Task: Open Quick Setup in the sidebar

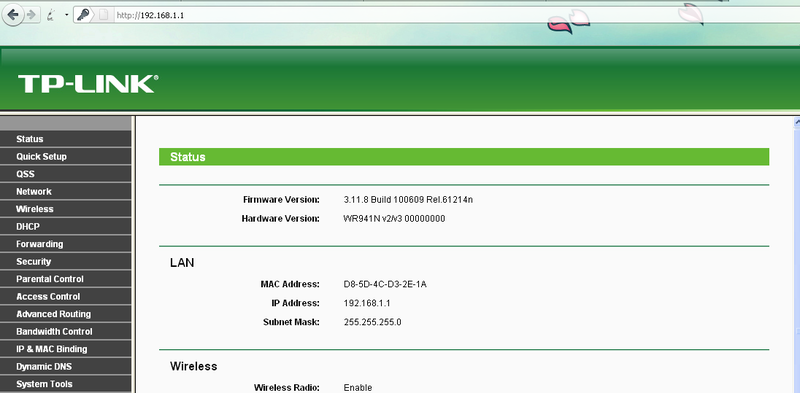Action: point(66,156)
